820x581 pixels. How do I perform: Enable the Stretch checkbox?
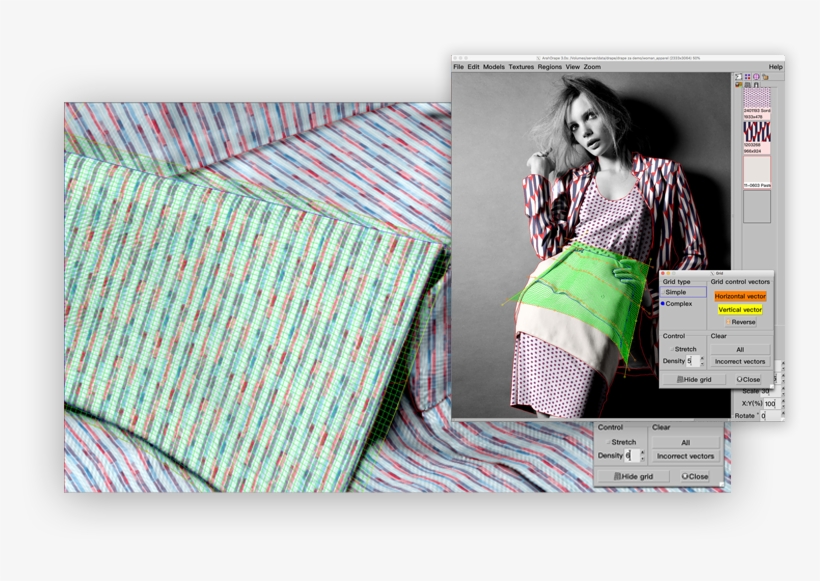point(672,348)
